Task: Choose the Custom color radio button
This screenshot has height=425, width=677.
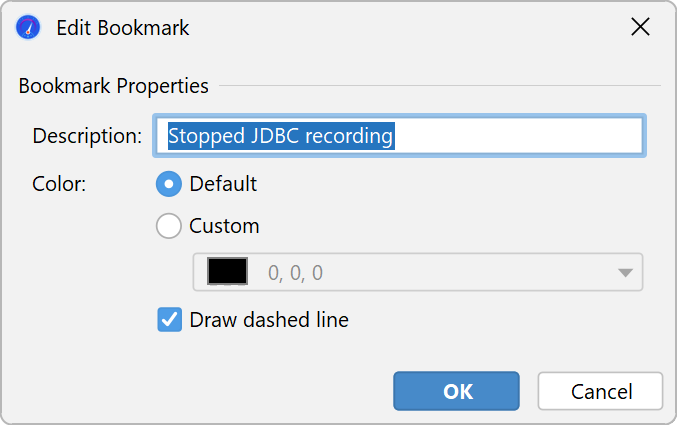Action: 170,226
